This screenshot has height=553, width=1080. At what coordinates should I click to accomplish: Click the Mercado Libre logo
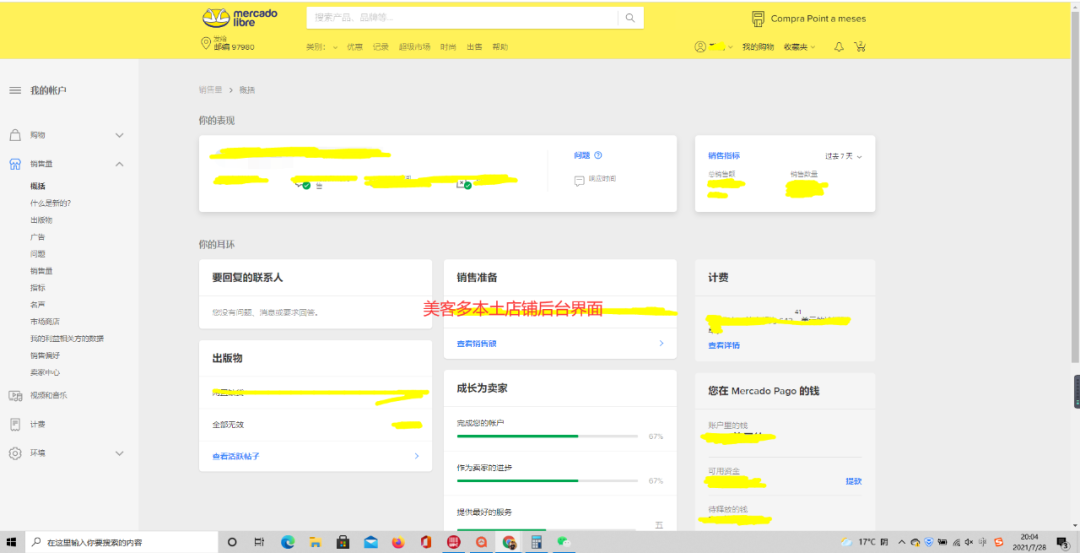tap(240, 17)
